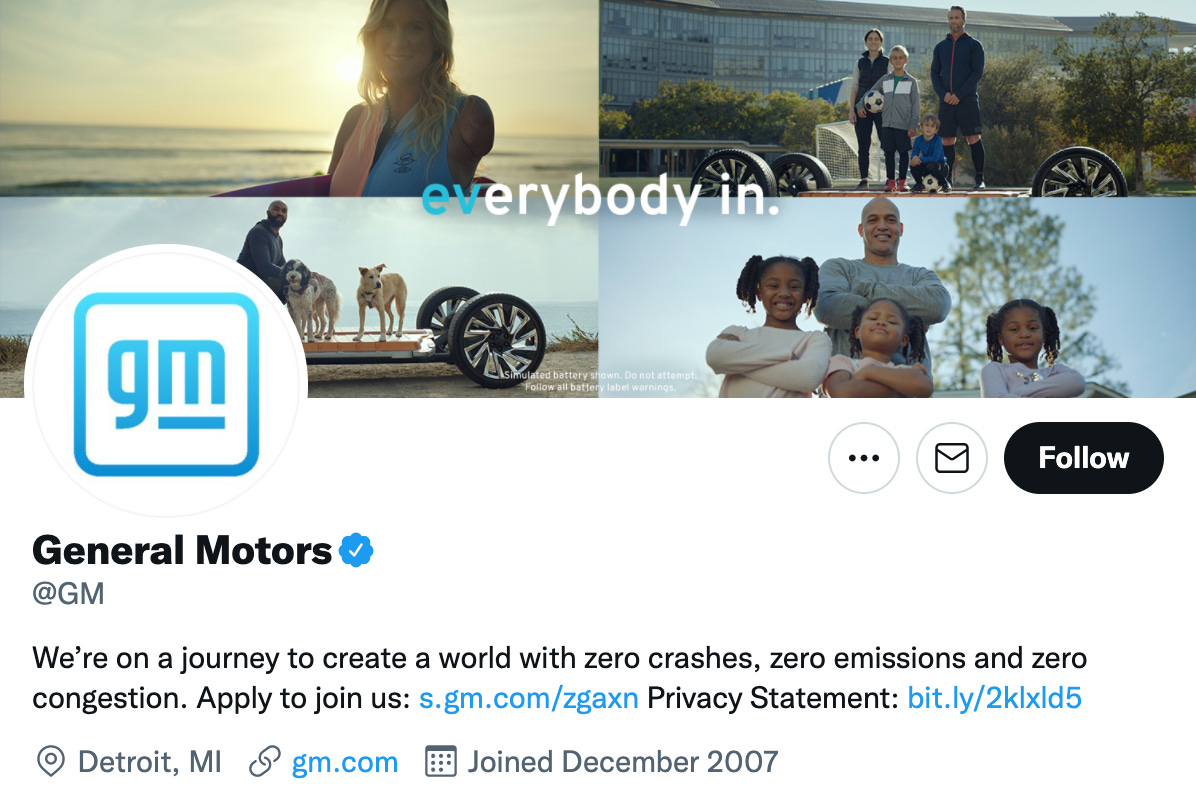Visit the gm.com website link
The width and height of the screenshot is (1196, 800).
pyautogui.click(x=345, y=762)
